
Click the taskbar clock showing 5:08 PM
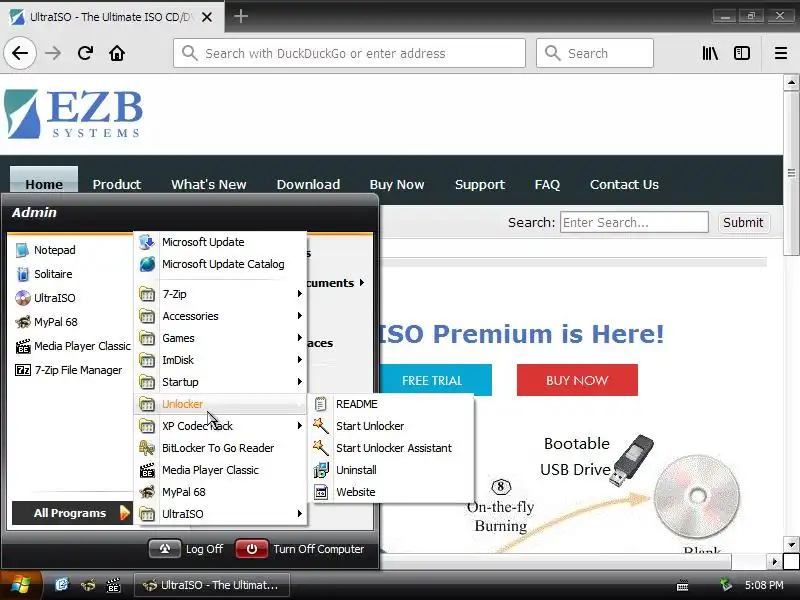[764, 585]
